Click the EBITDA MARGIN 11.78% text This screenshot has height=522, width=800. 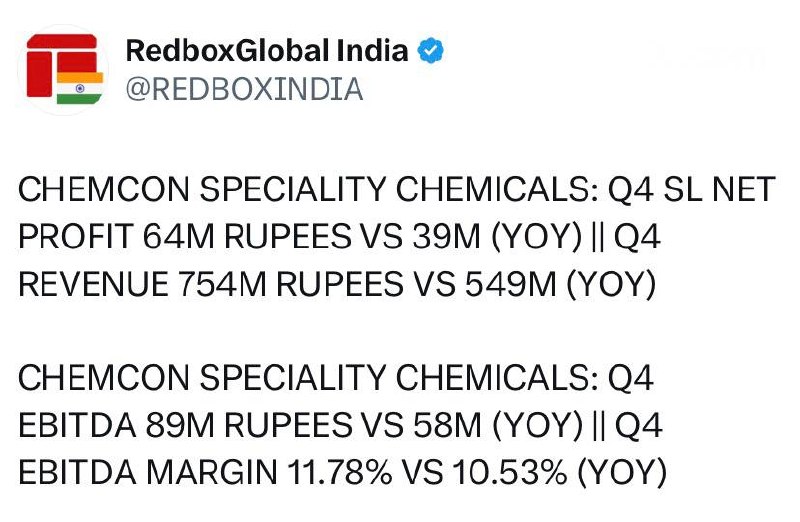[205, 472]
